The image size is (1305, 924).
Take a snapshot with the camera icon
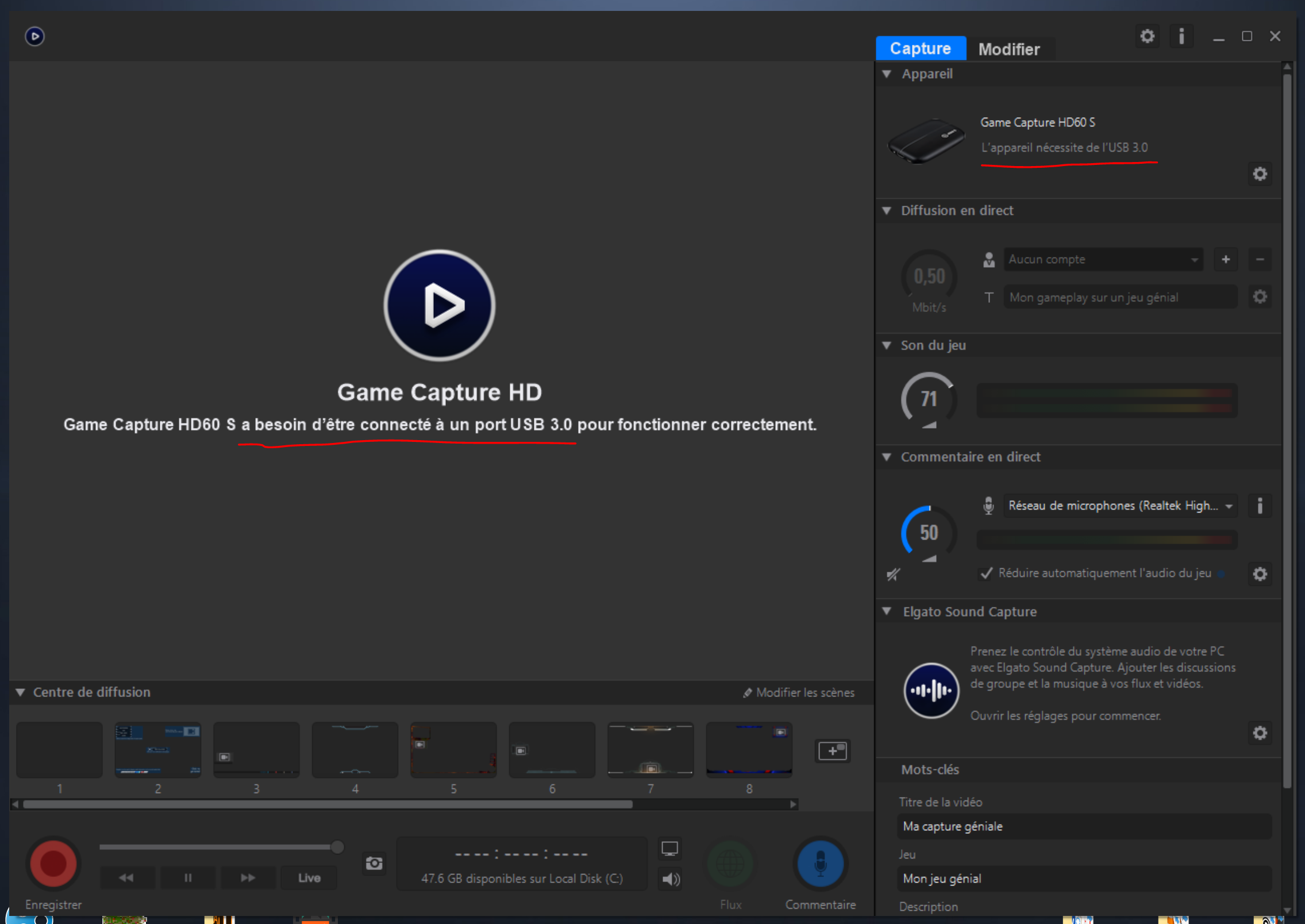point(374,863)
